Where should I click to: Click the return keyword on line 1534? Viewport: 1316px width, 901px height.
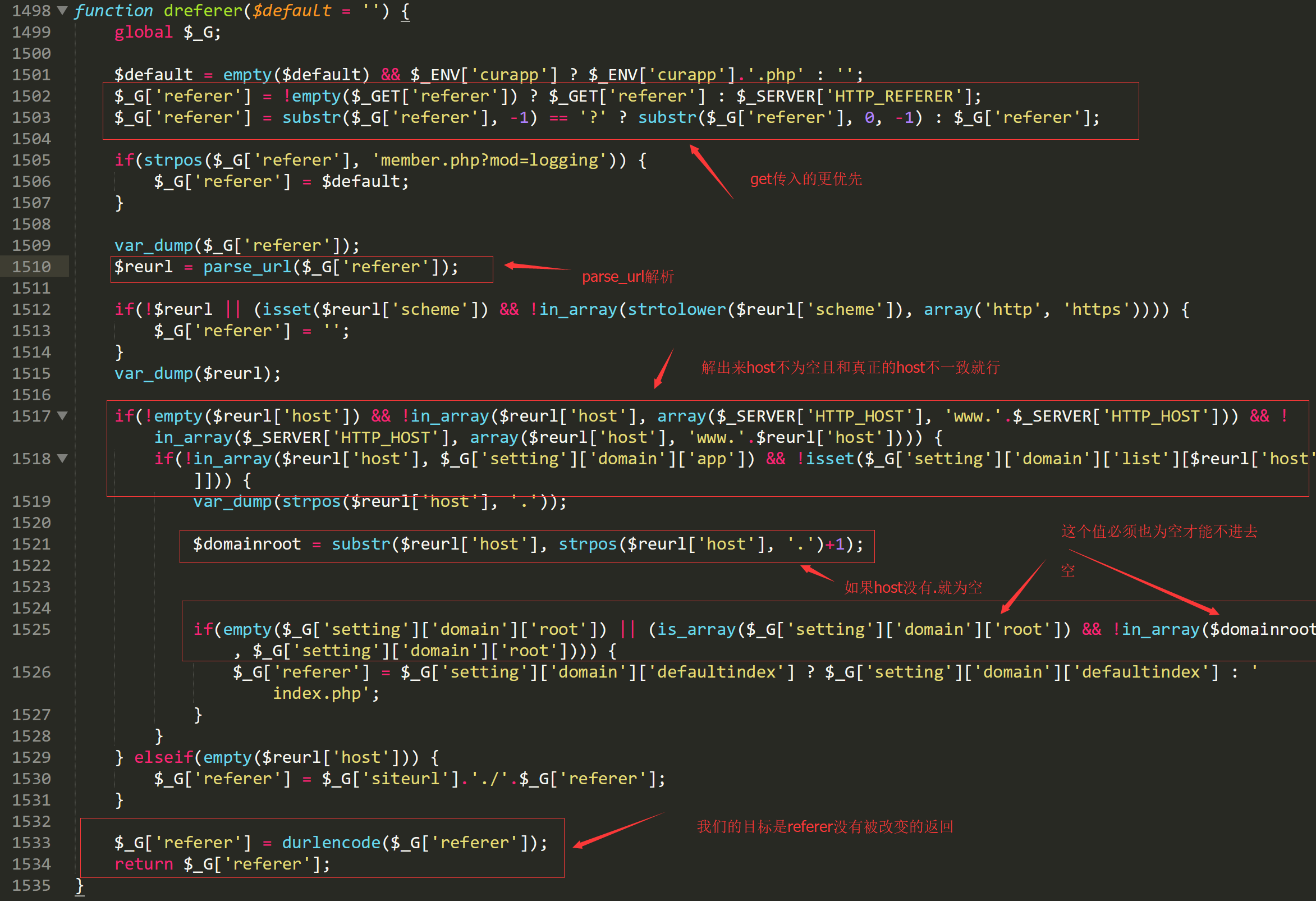pyautogui.click(x=144, y=864)
